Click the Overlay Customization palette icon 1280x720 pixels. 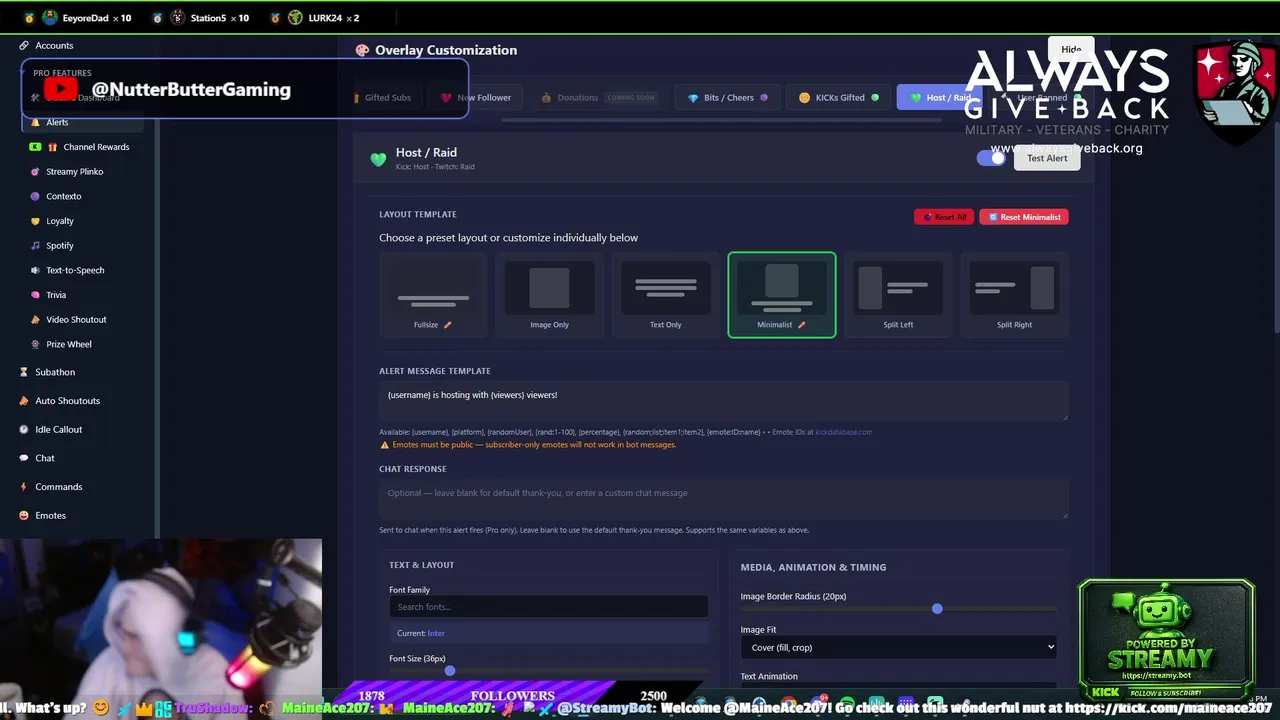coord(362,50)
